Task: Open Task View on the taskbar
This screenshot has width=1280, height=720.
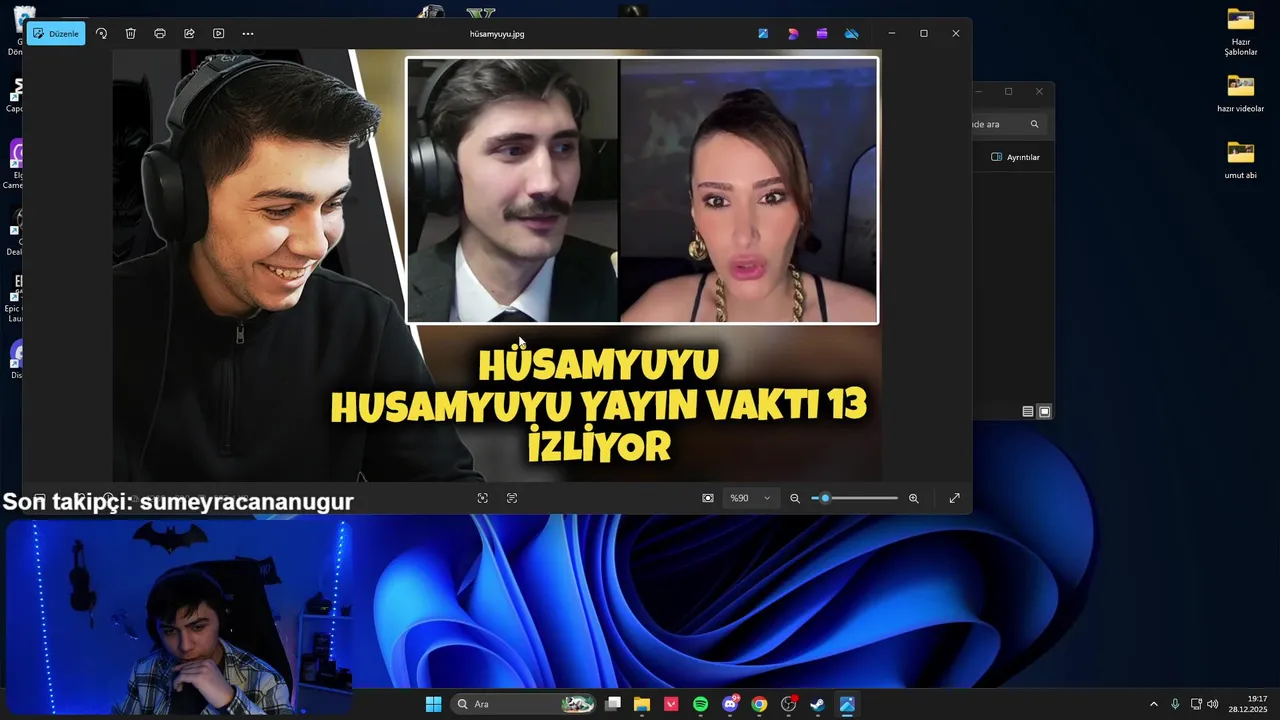Action: (613, 704)
